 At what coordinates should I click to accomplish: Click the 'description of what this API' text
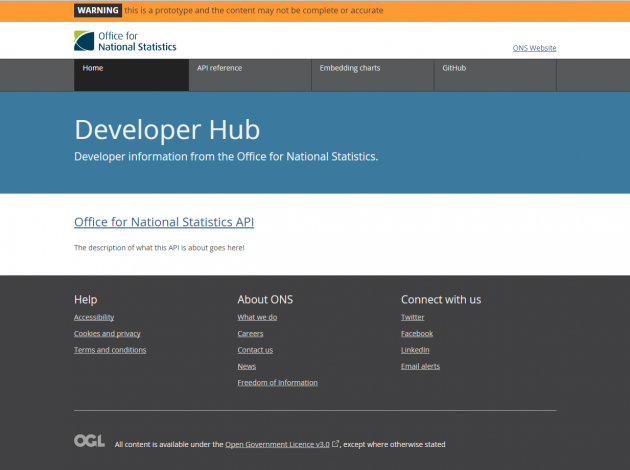click(x=159, y=248)
